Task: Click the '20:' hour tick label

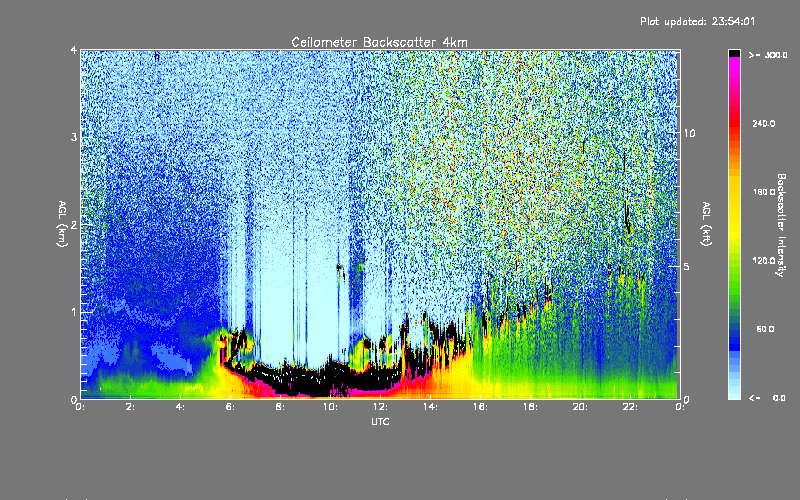Action: [580, 407]
